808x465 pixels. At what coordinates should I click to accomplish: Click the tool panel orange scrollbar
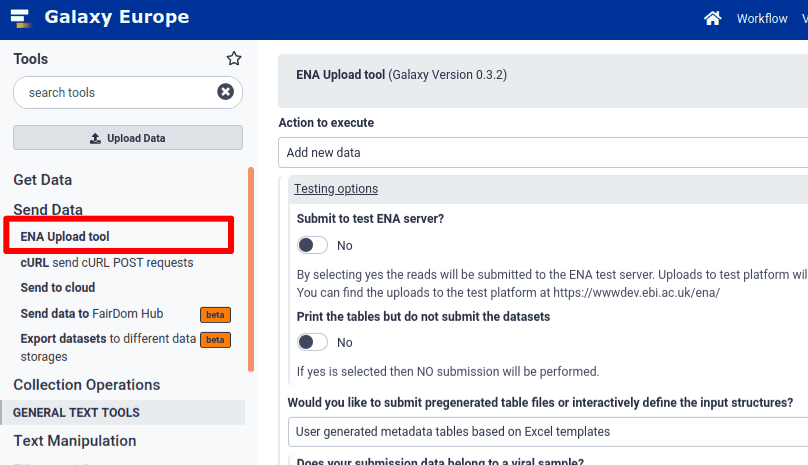click(250, 270)
